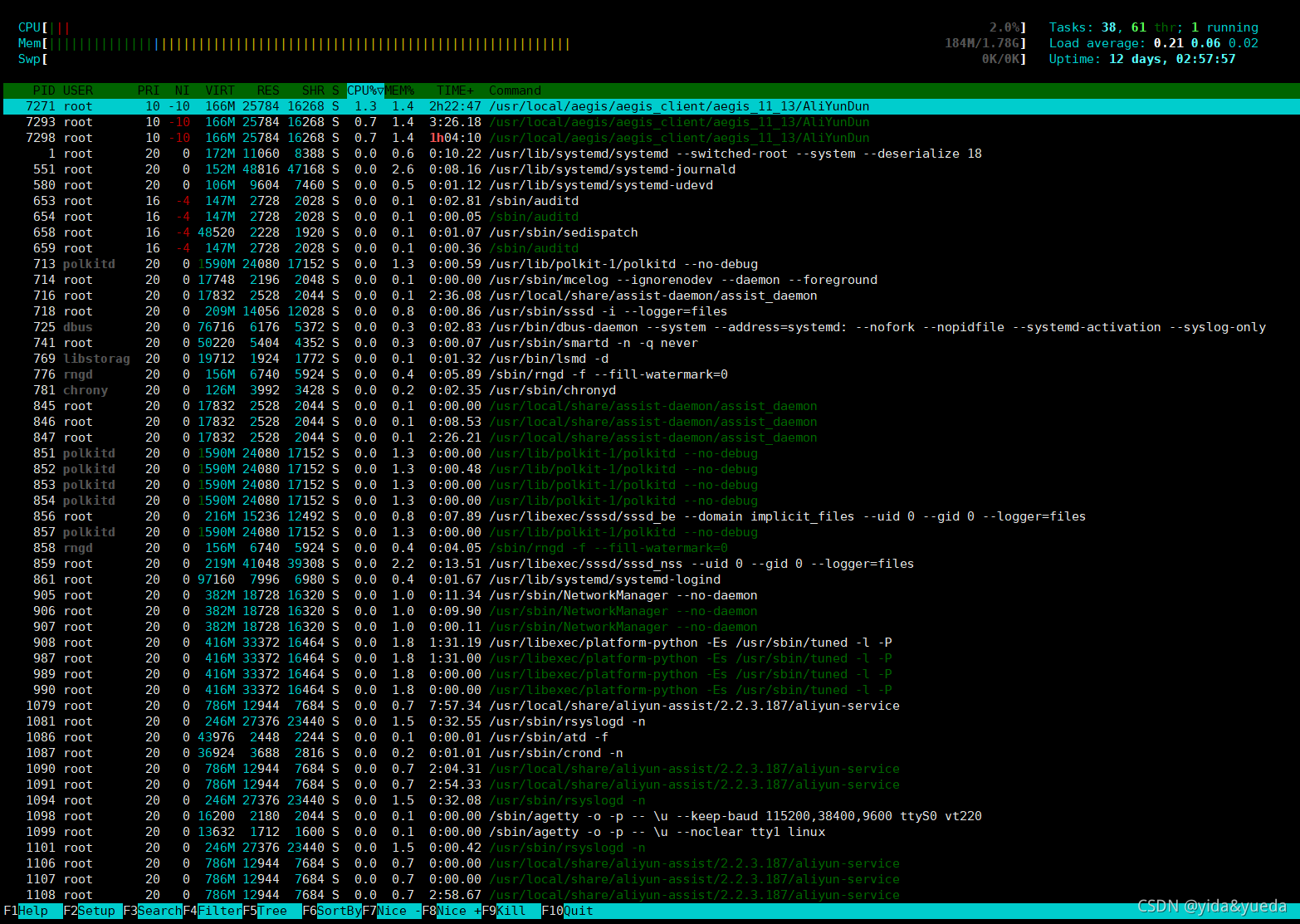Select the /usr/sbin/chronyd process row
This screenshot has height=924, width=1300.
(x=650, y=390)
